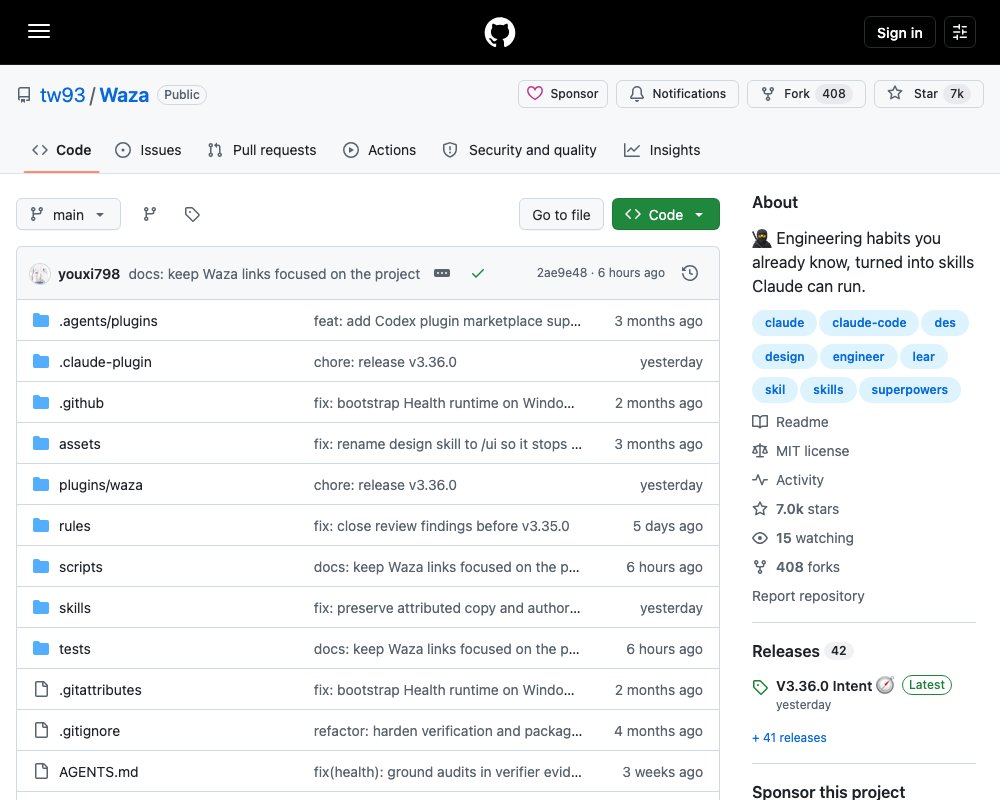Viewport: 1000px width, 800px height.
Task: Open the Readme link
Action: (791, 422)
